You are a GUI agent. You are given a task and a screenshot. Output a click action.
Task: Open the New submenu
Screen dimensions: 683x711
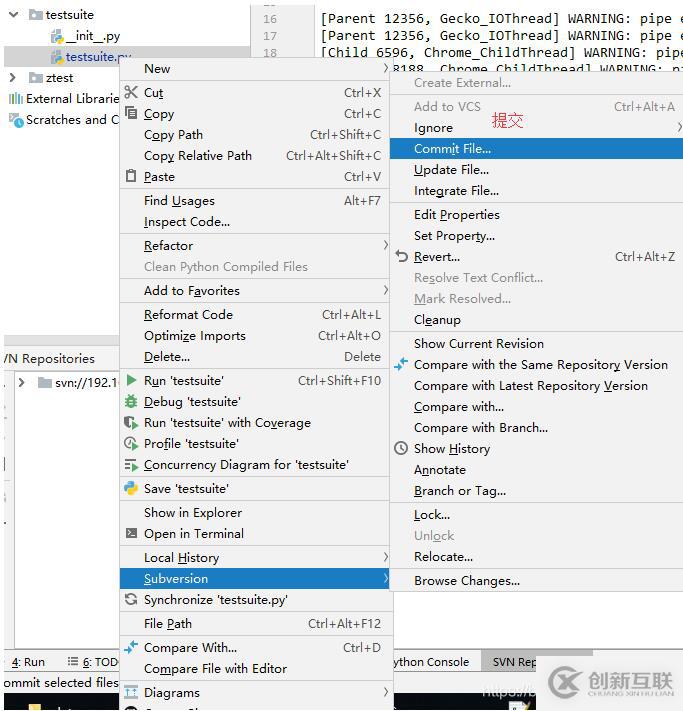coord(255,68)
